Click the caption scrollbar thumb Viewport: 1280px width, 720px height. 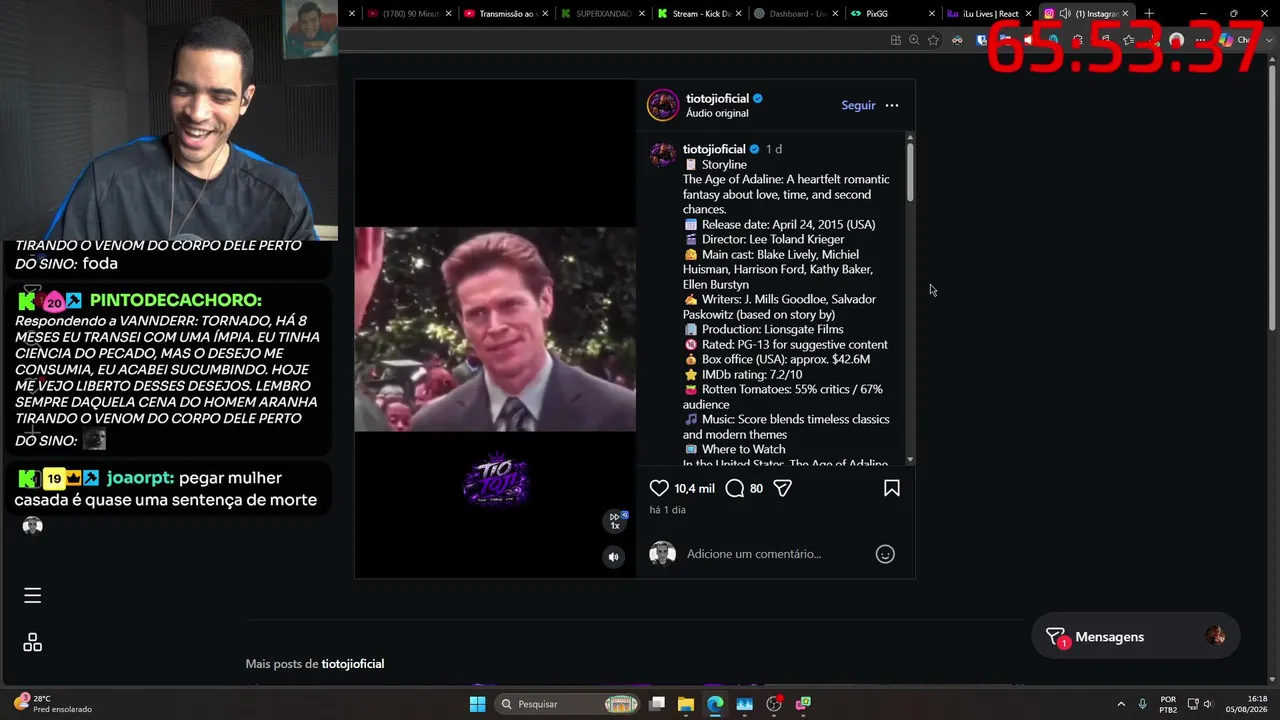pyautogui.click(x=910, y=172)
